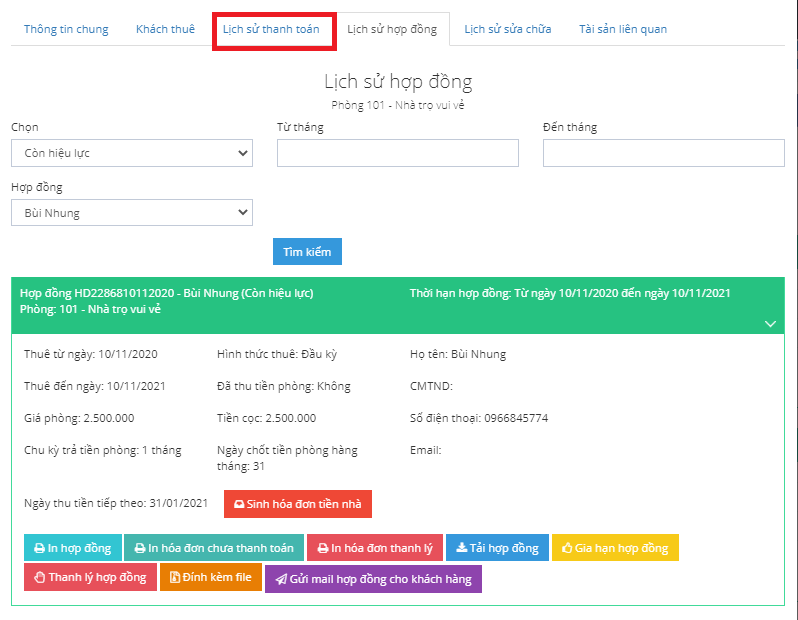Viewport: 798px width, 620px height.
Task: Download contract via Tải hợp đồng
Action: (x=497, y=548)
